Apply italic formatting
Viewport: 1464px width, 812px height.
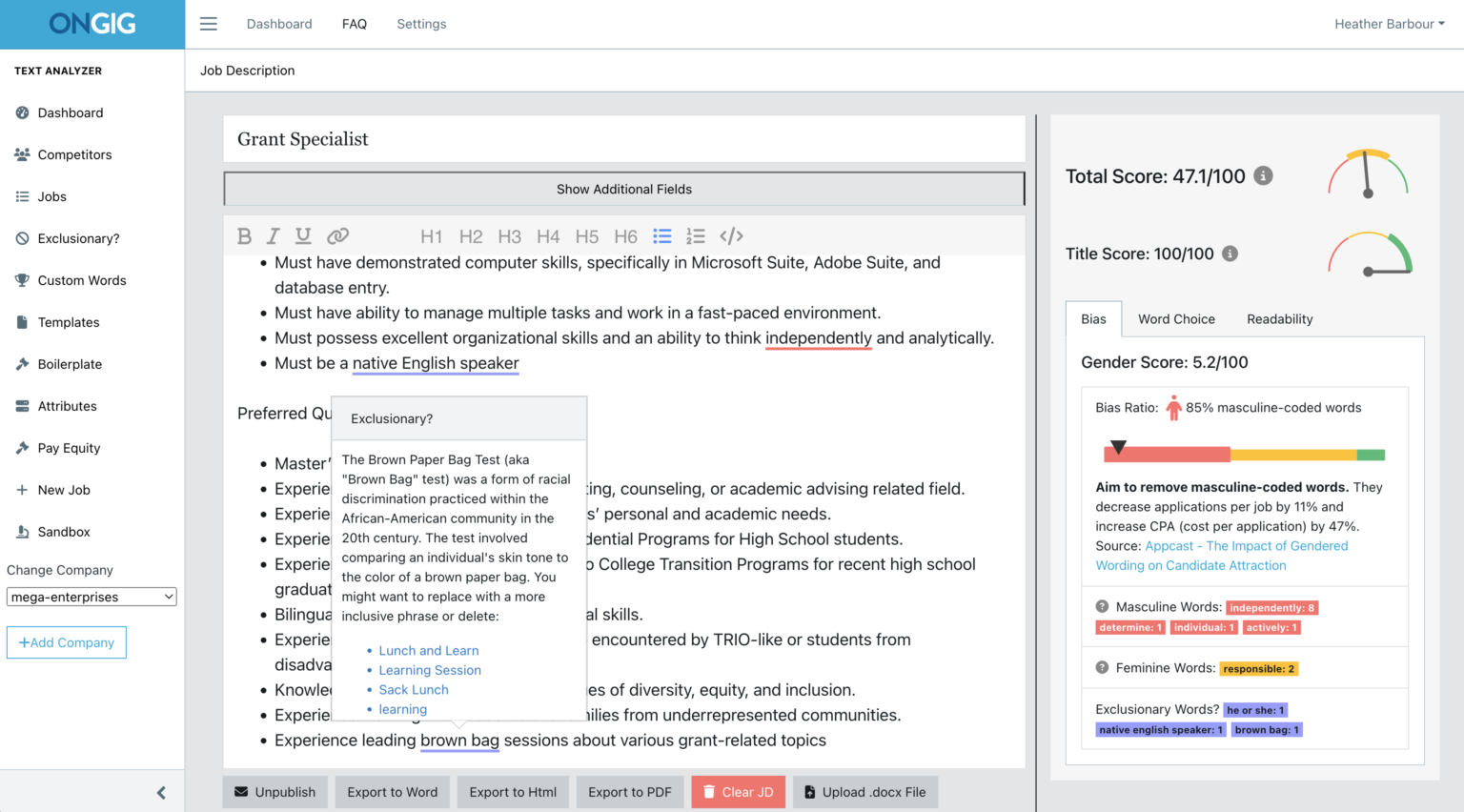[x=274, y=236]
